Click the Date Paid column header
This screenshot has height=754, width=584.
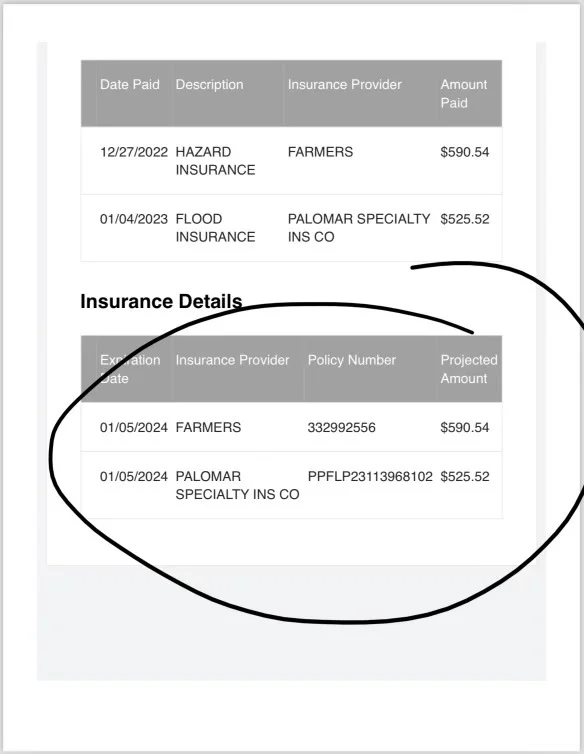point(129,85)
